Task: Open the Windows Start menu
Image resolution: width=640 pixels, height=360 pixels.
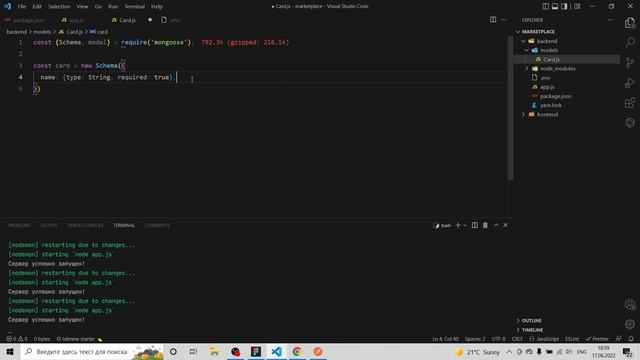Action: click(x=10, y=351)
